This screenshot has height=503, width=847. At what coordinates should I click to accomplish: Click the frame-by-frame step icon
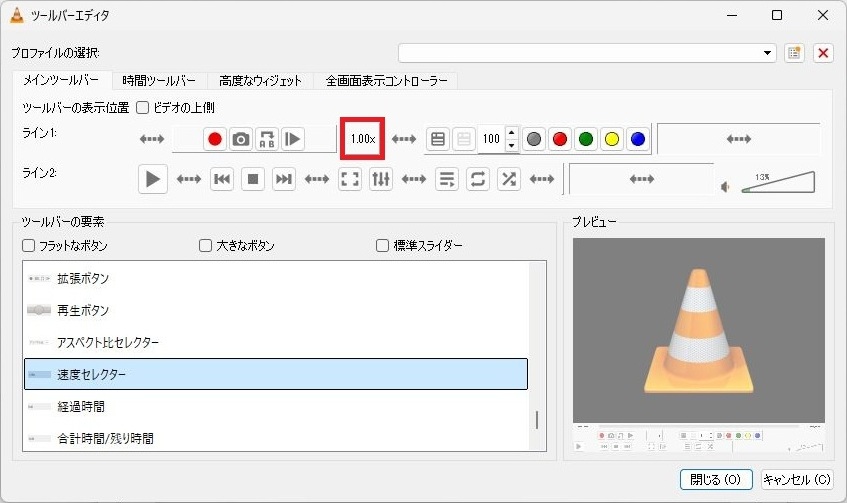[293, 139]
